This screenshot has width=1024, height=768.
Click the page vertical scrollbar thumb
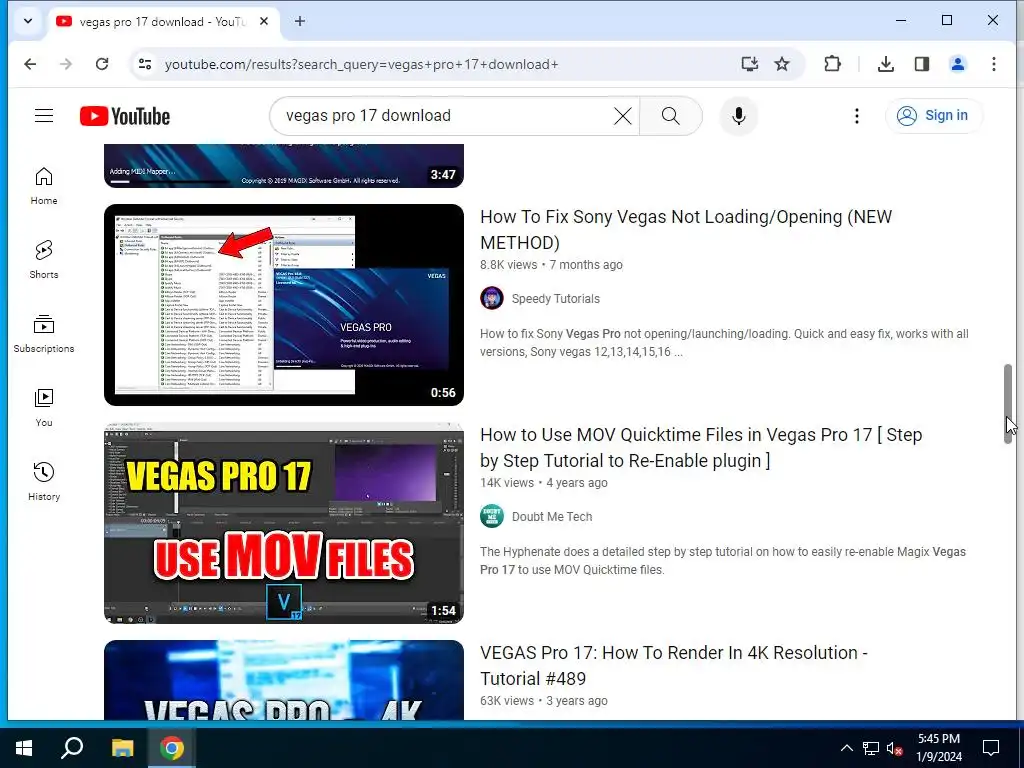[1008, 405]
